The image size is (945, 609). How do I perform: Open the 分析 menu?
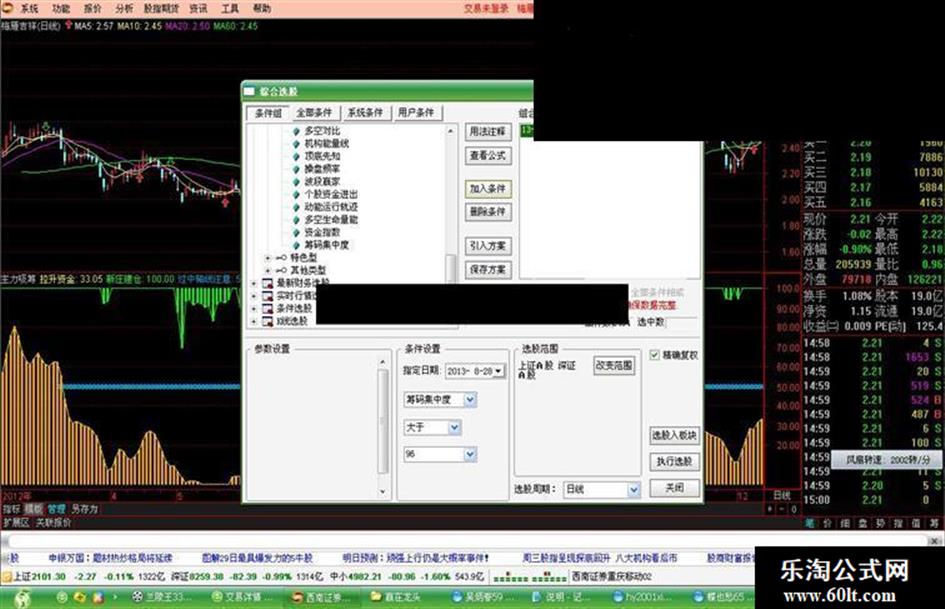(124, 8)
